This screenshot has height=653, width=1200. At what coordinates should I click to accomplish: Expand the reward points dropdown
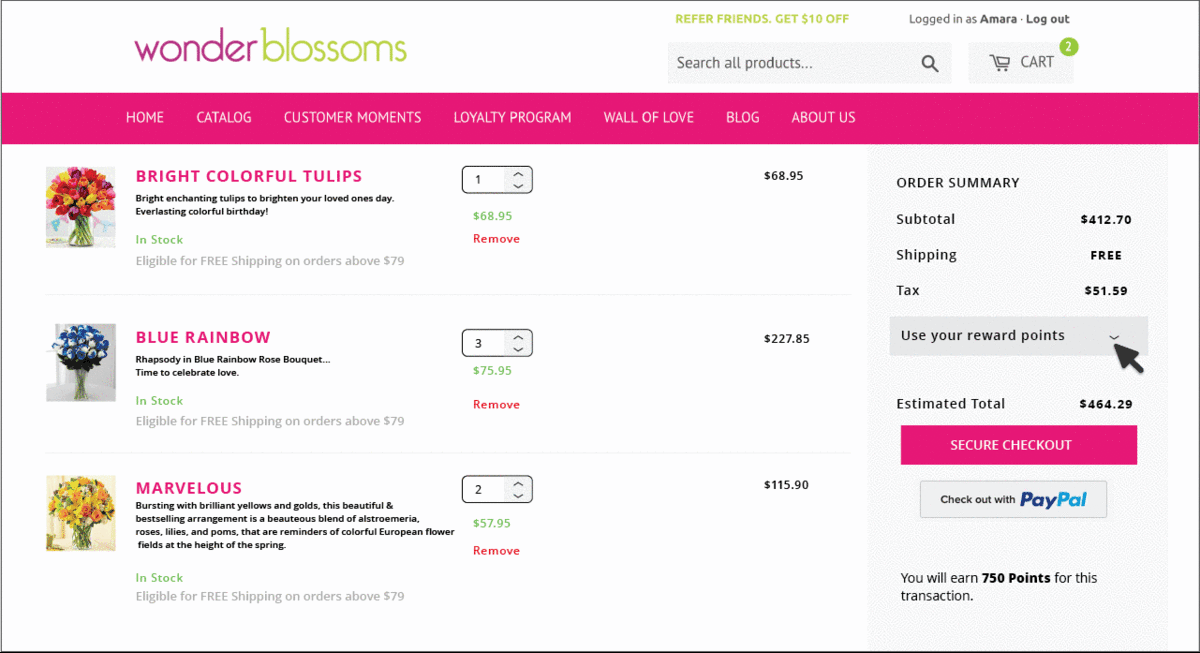(1114, 337)
